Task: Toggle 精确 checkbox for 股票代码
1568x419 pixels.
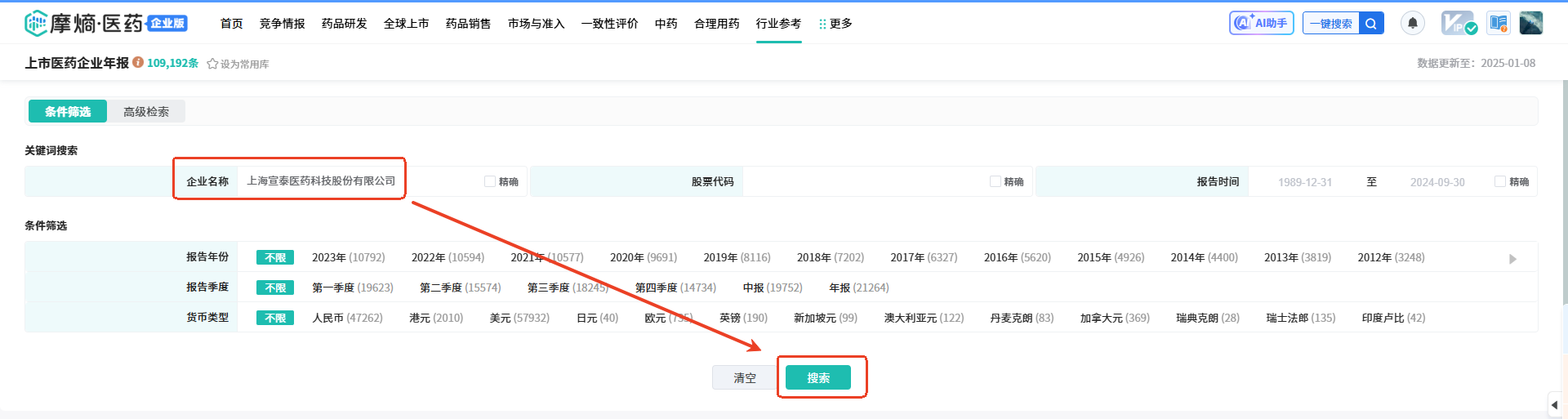Action: coord(996,181)
